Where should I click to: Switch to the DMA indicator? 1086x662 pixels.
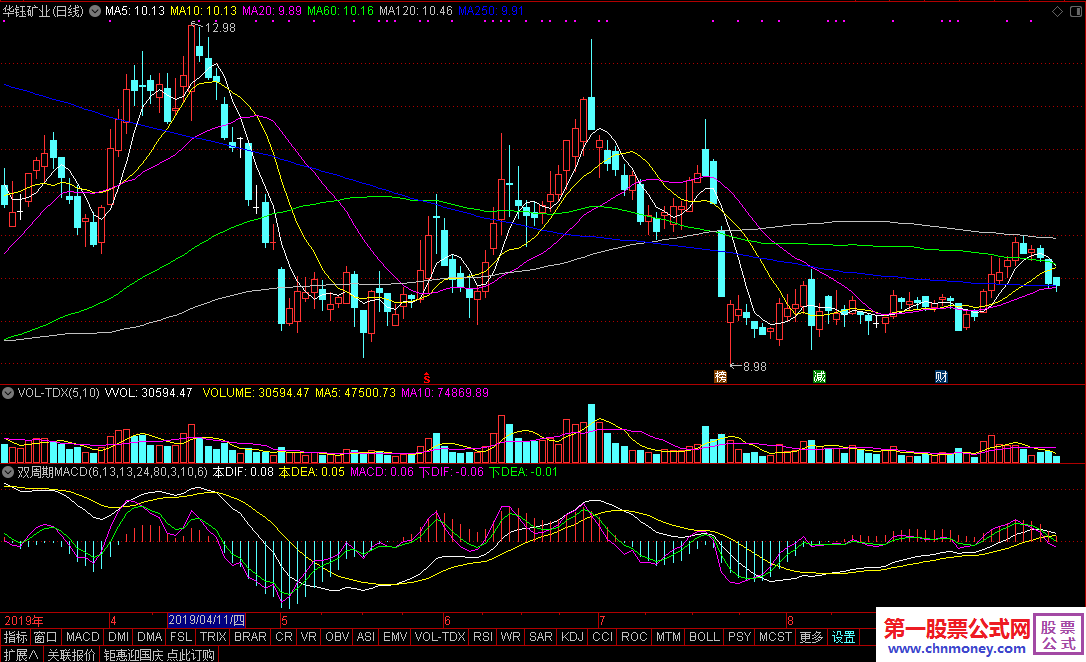(x=149, y=637)
